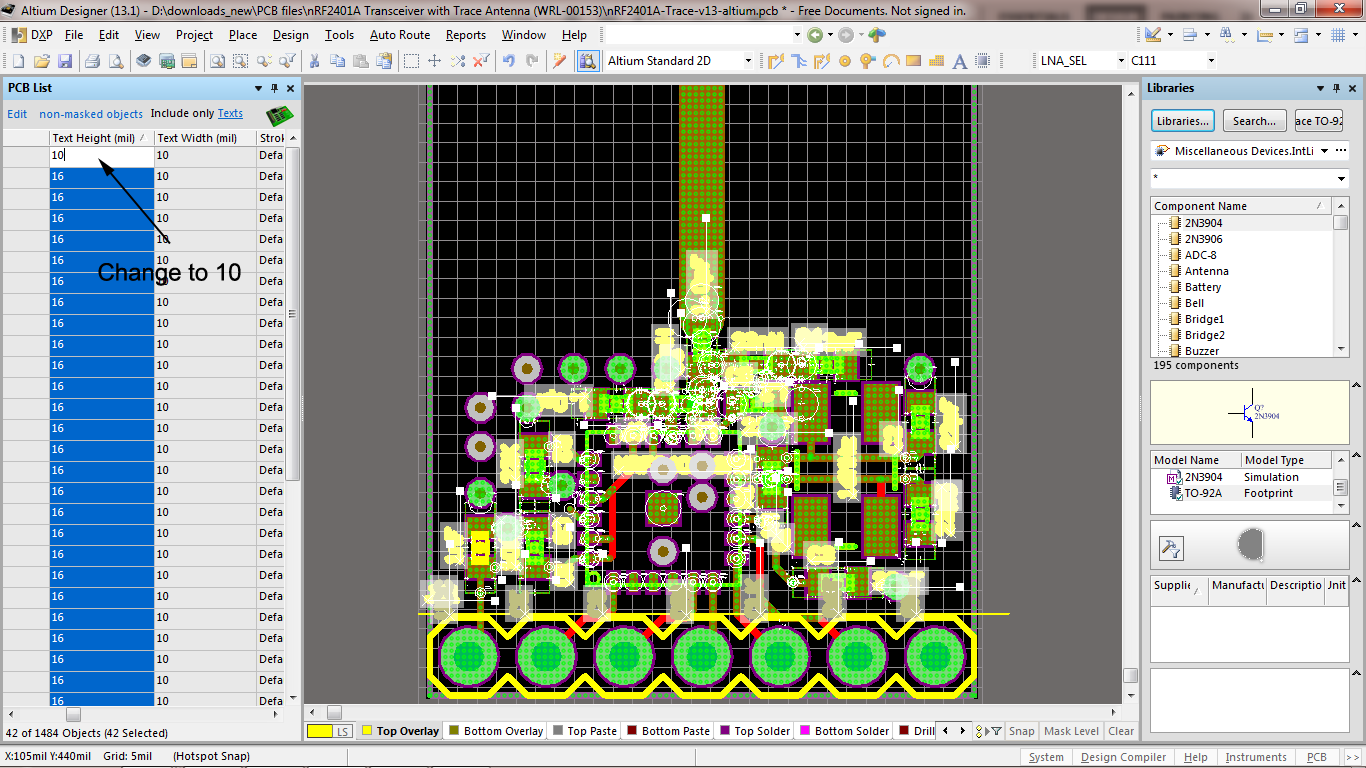Screen dimensions: 1366x768
Task: Undo the last action
Action: coord(509,61)
